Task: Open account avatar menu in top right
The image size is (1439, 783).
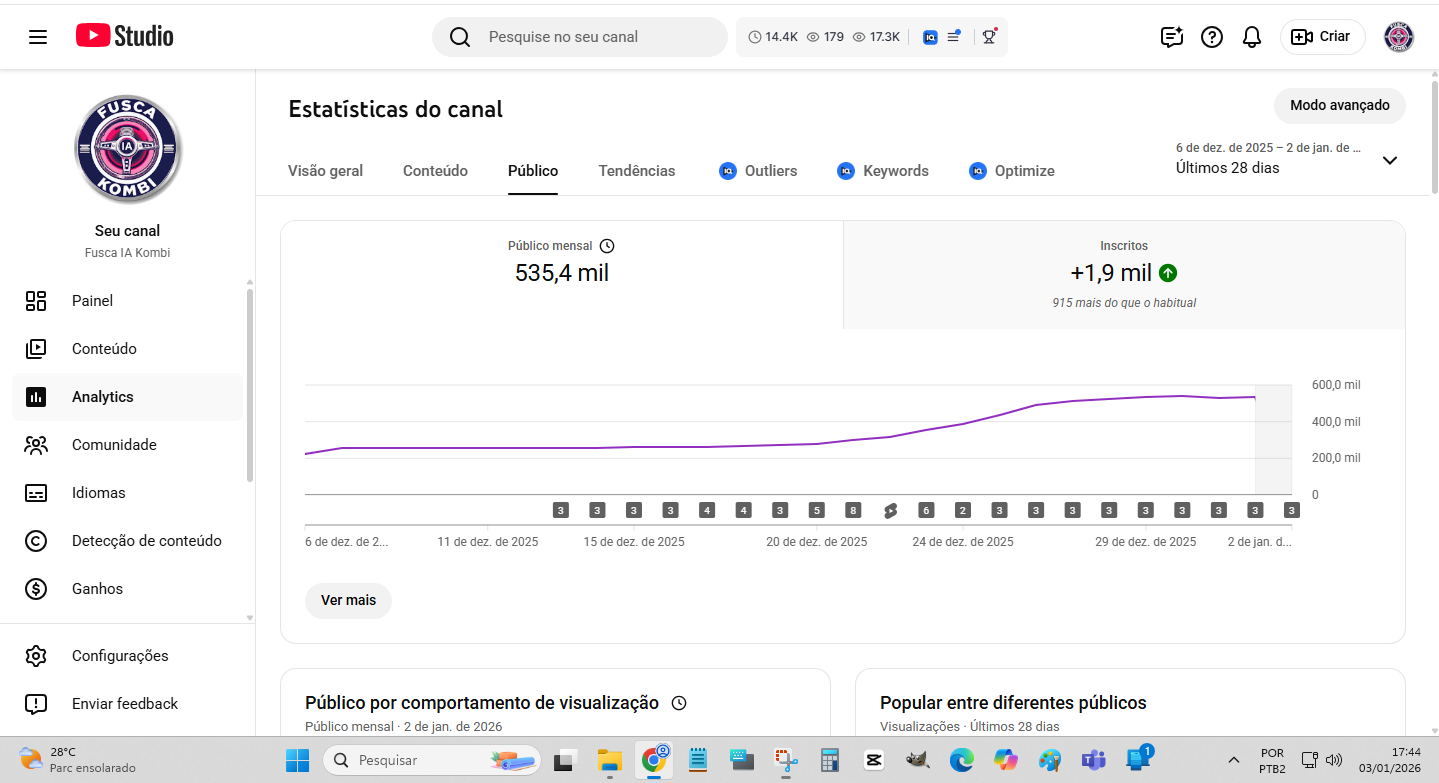Action: click(1398, 37)
